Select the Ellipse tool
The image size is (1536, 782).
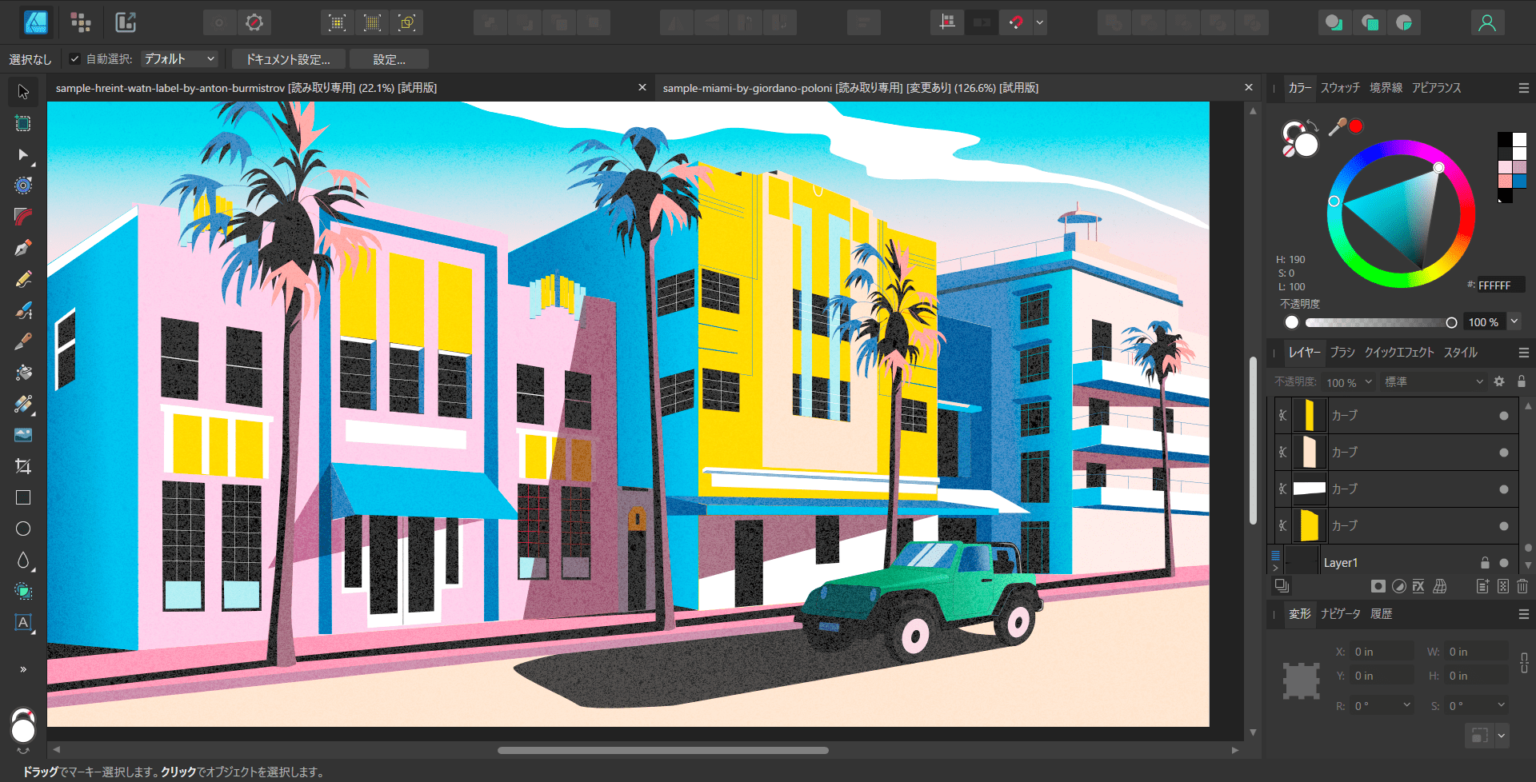[22, 528]
